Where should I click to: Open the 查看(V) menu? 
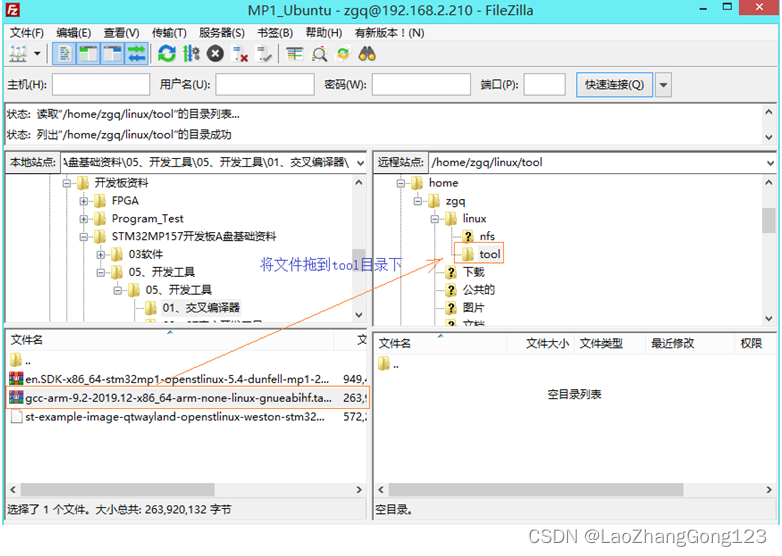pos(121,33)
